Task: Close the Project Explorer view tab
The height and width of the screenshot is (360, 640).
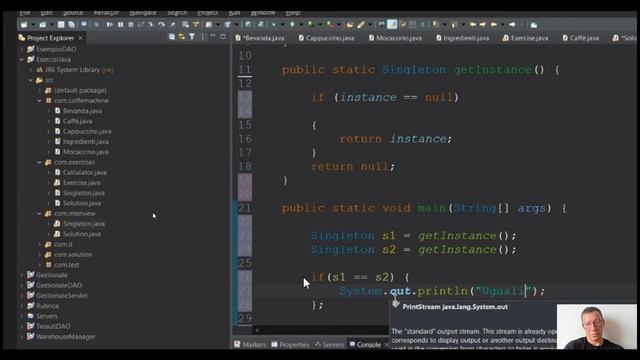Action: (81, 38)
